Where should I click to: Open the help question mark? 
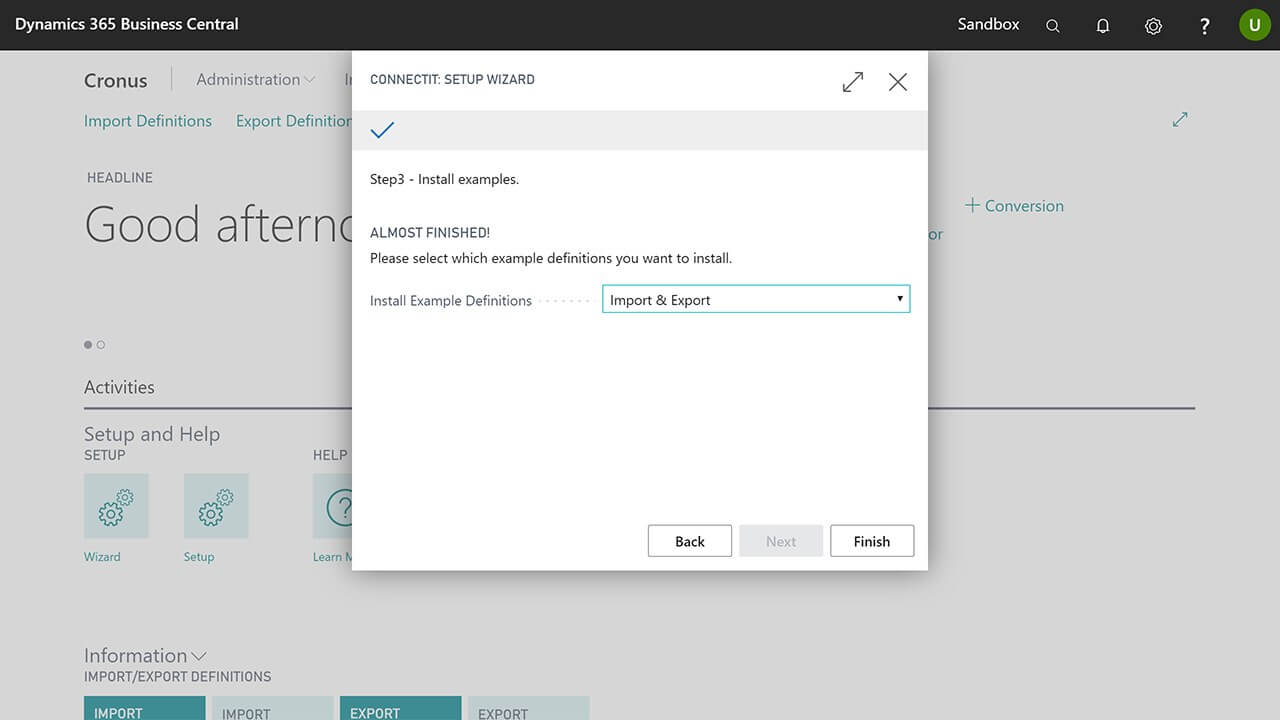[x=1205, y=26]
